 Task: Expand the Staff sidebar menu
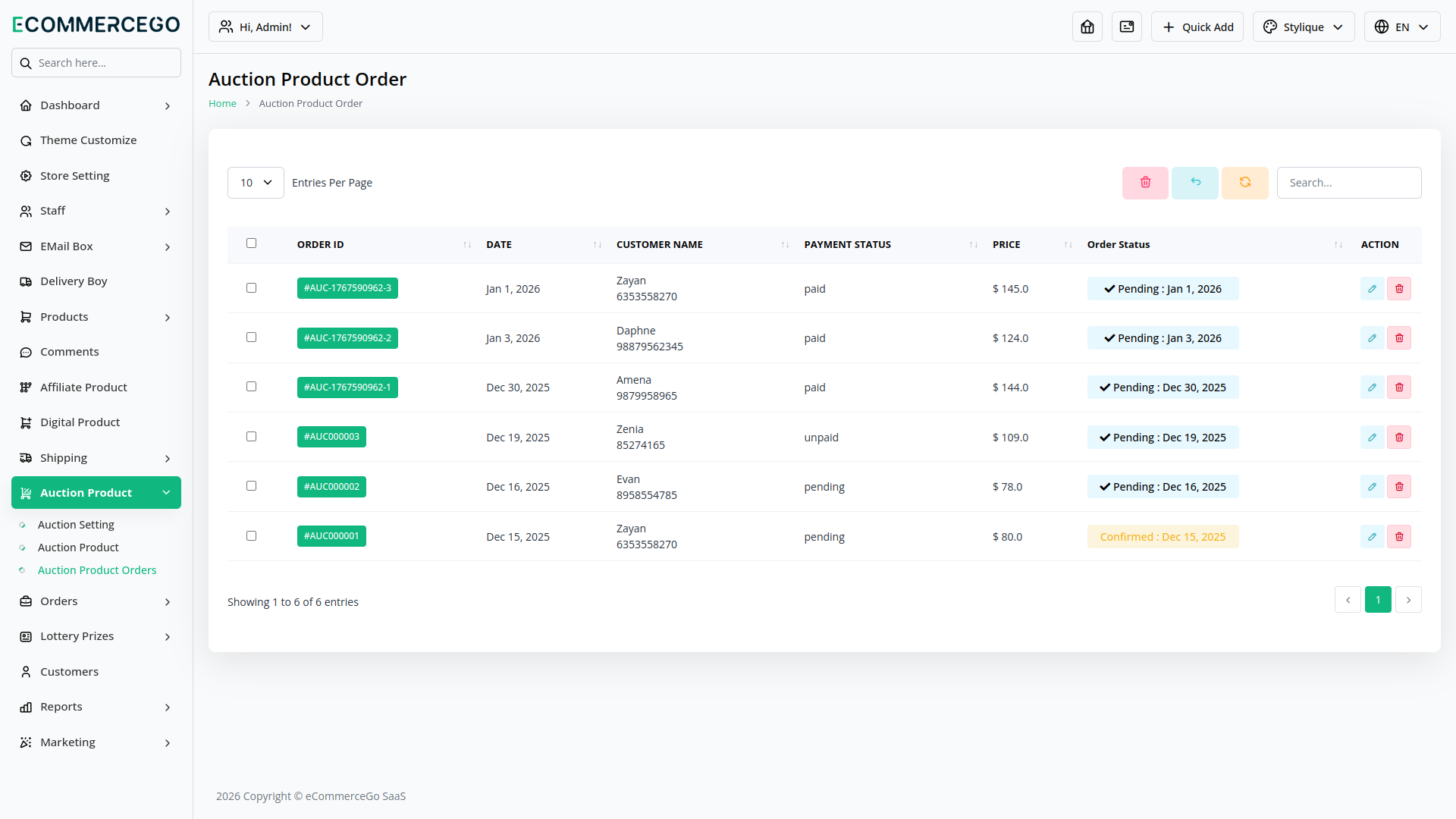pyautogui.click(x=96, y=211)
